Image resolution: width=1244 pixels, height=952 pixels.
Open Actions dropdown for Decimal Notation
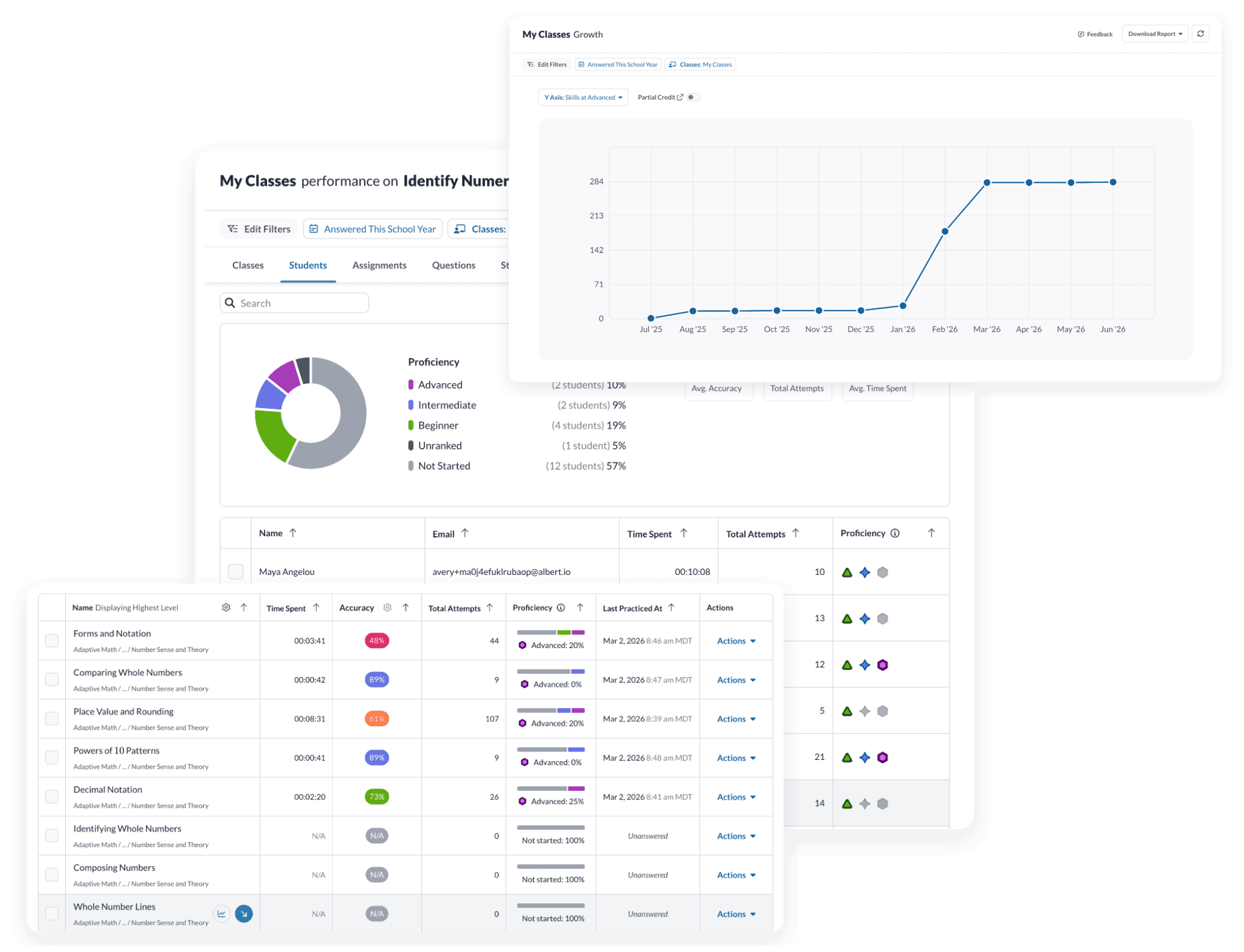point(736,797)
